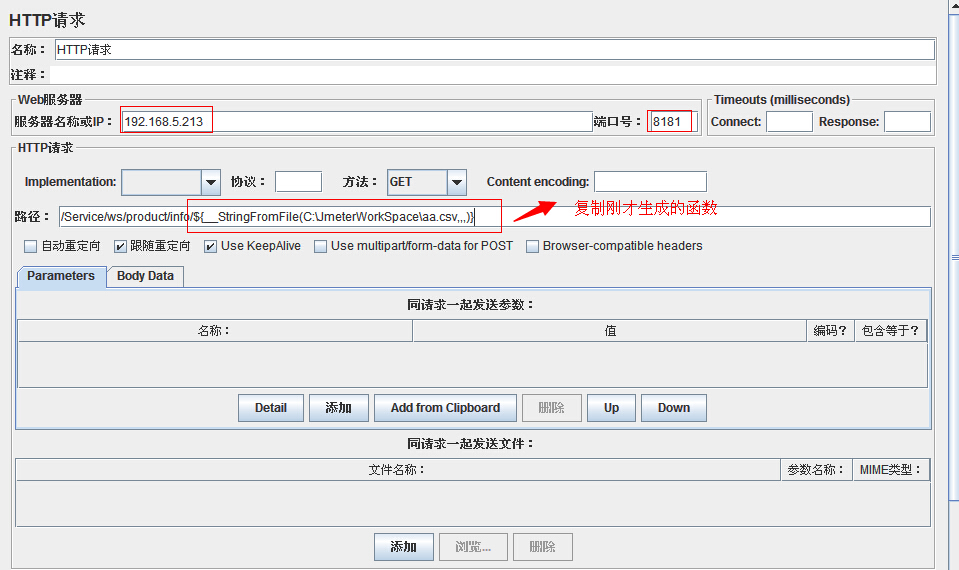Switch to the Body Data tab
959x570 pixels.
click(x=146, y=276)
